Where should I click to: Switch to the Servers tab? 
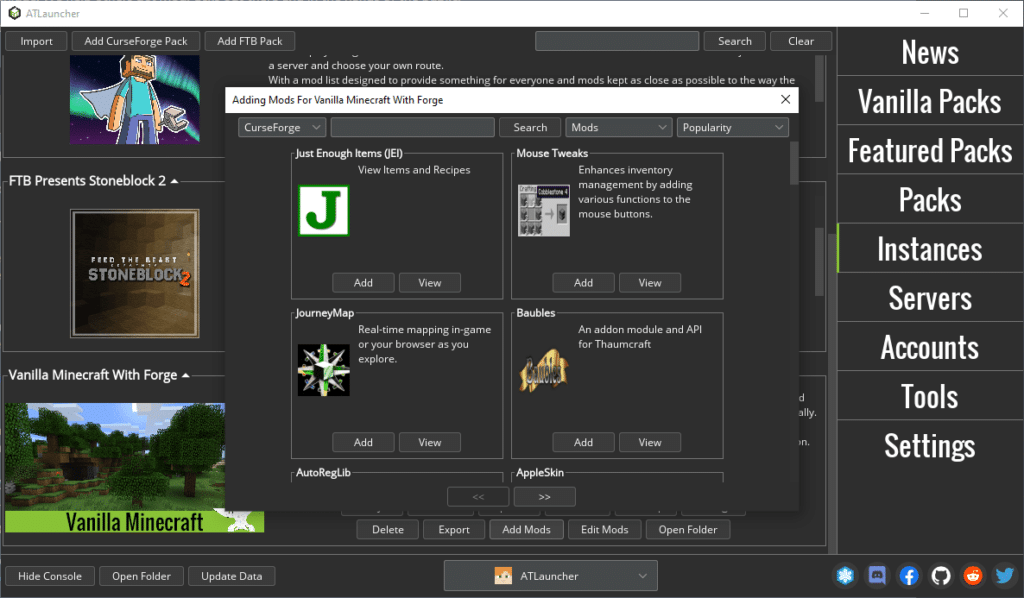929,297
